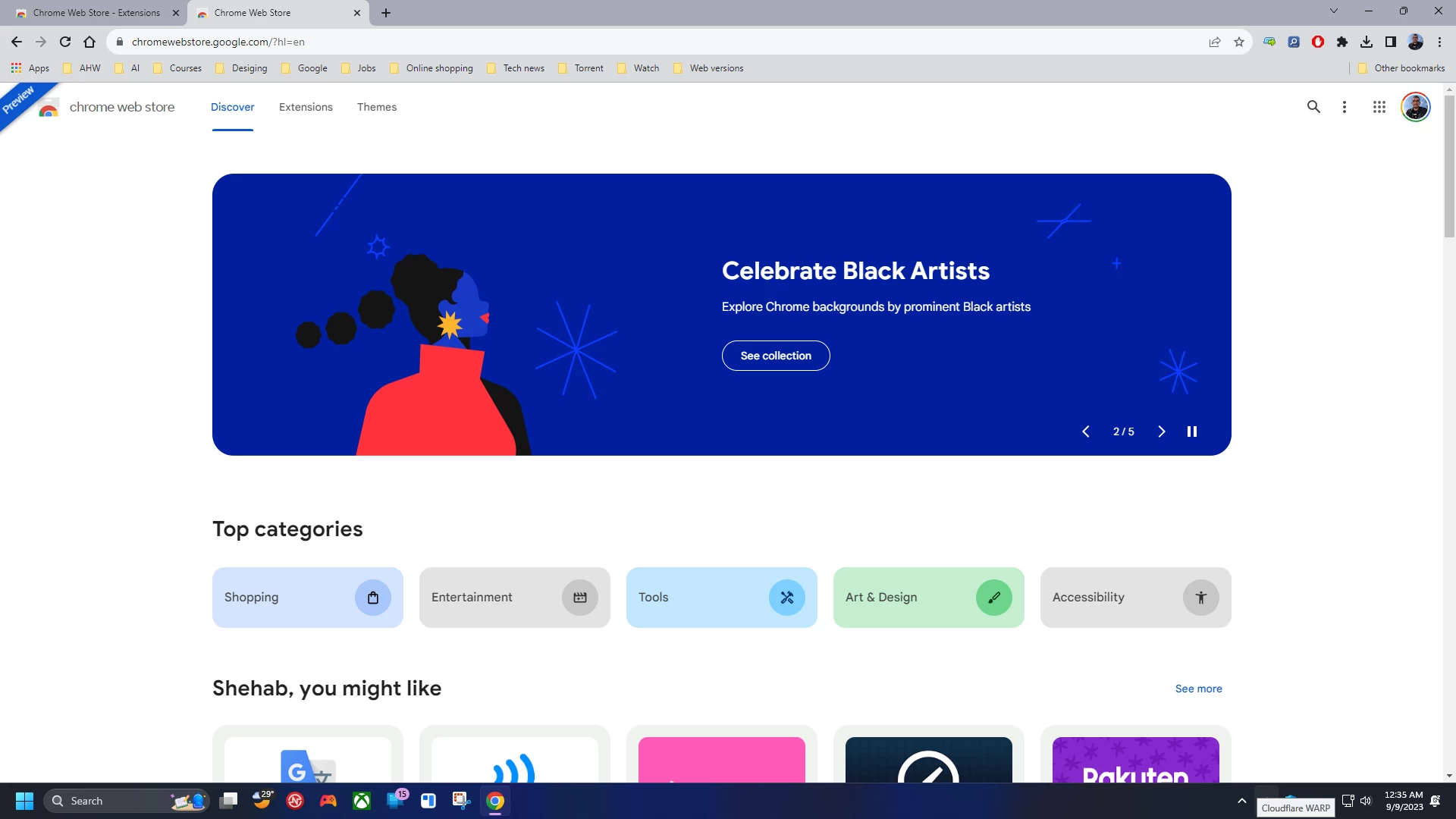Open Chrome from the taskbar
This screenshot has width=1456, height=819.
(x=495, y=801)
